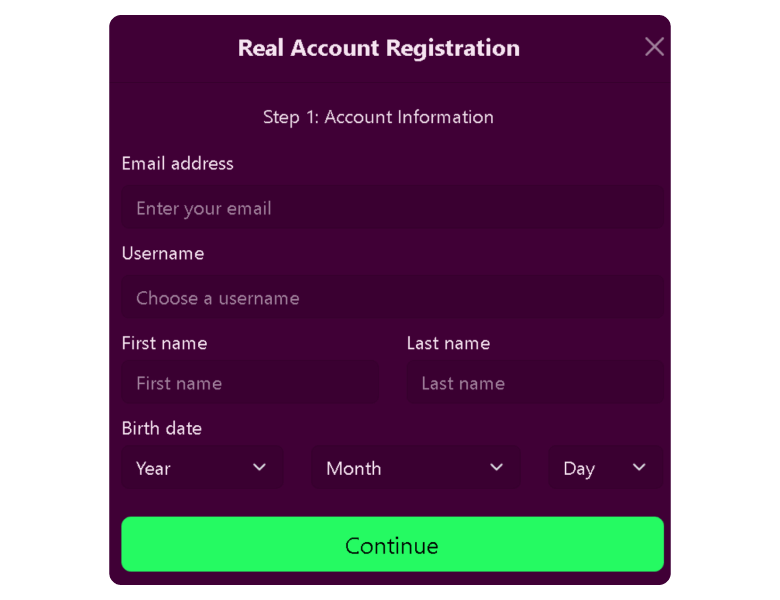
Task: Close the Real Account Registration dialog
Action: point(654,47)
